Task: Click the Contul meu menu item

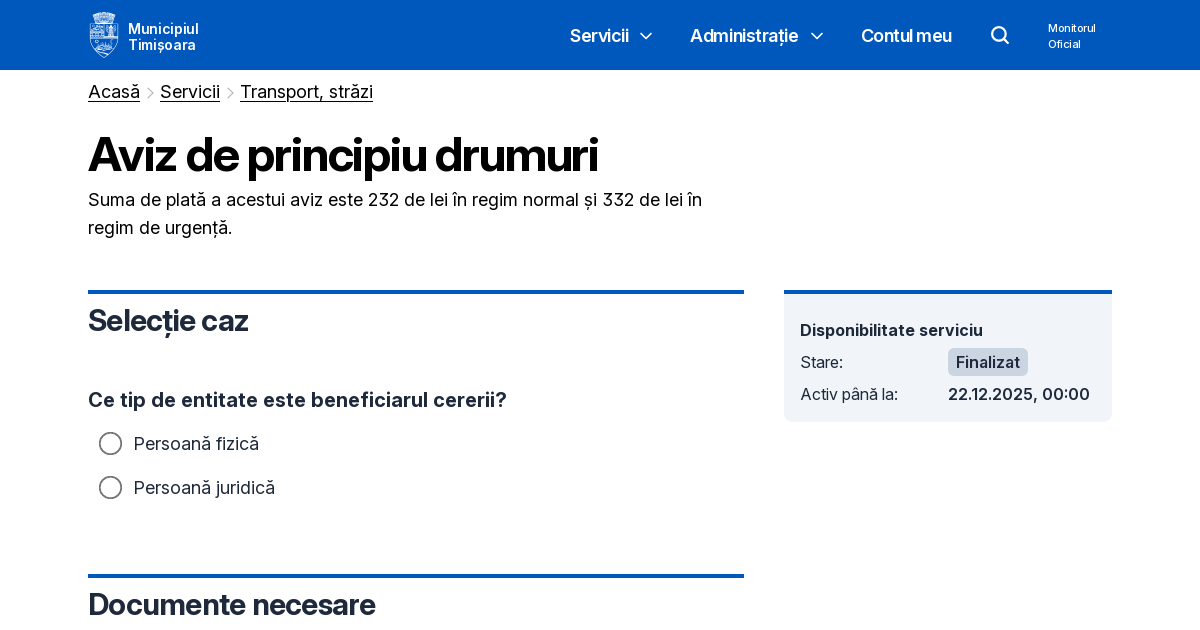Action: 906,36
